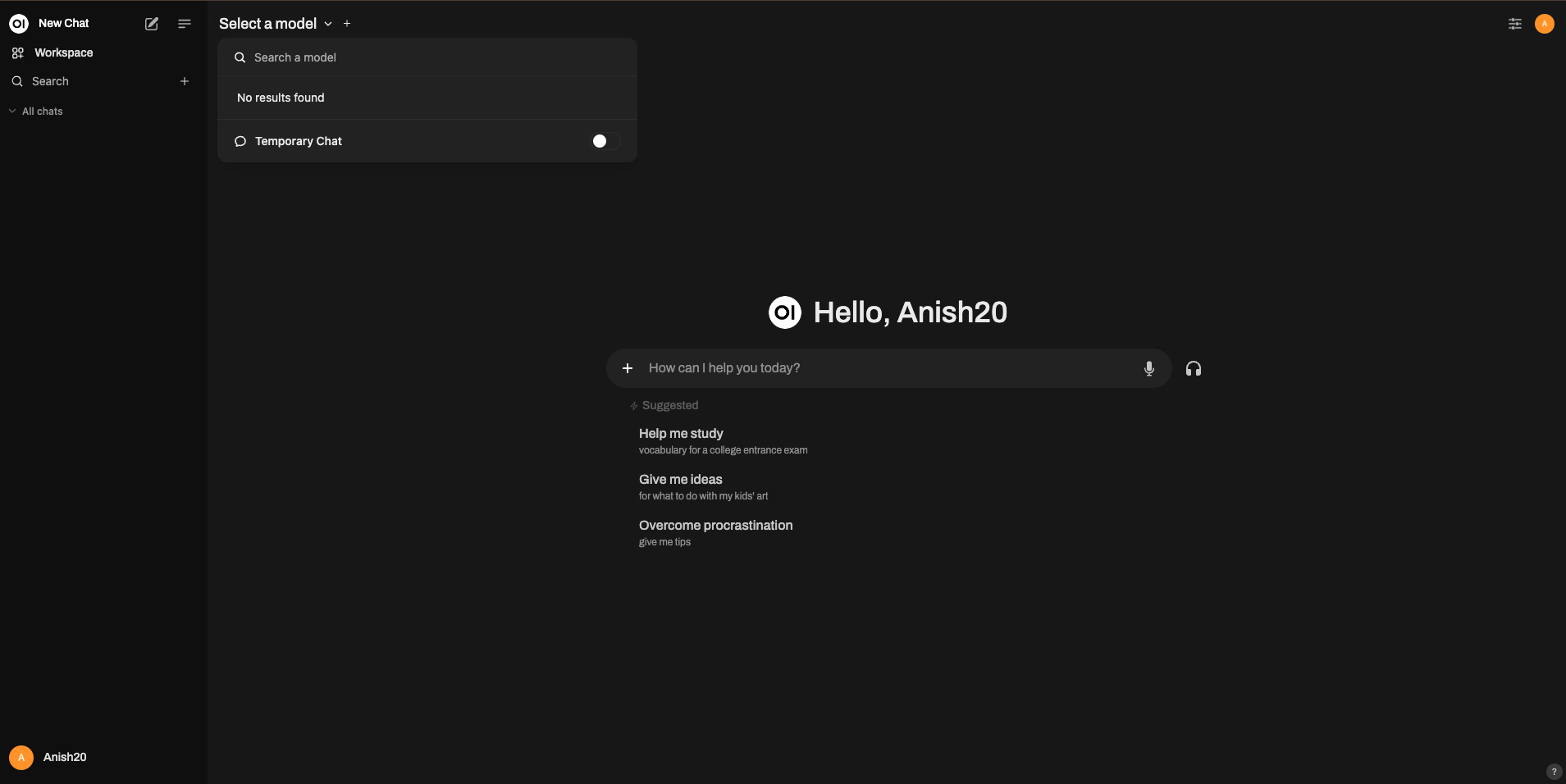Click the plus icon next to Search
Viewport: 1566px width, 784px height.
[184, 80]
